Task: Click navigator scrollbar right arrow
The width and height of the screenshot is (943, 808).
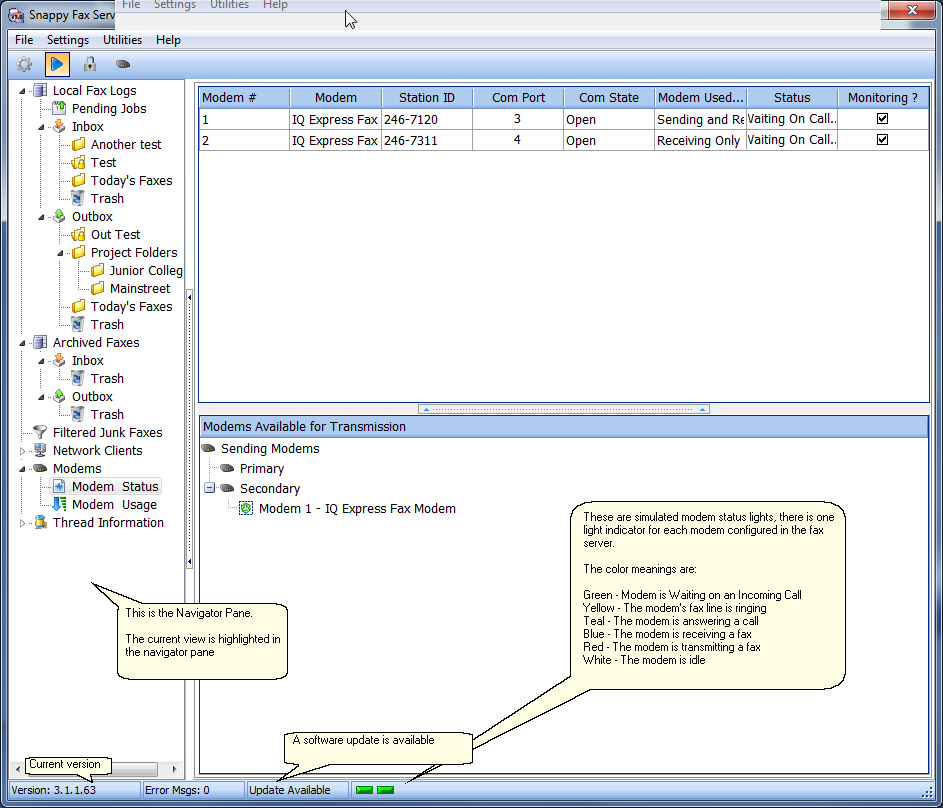Action: (x=176, y=769)
